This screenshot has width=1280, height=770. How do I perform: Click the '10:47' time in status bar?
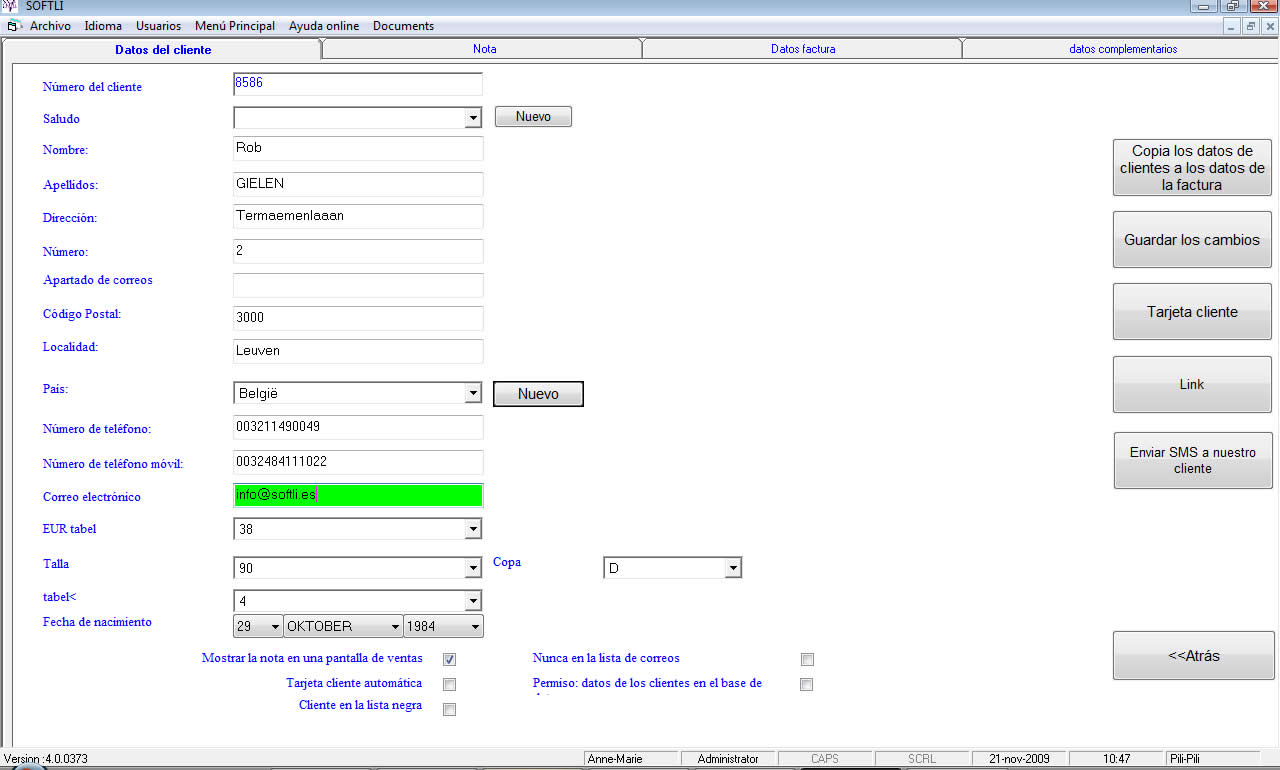point(1116,759)
